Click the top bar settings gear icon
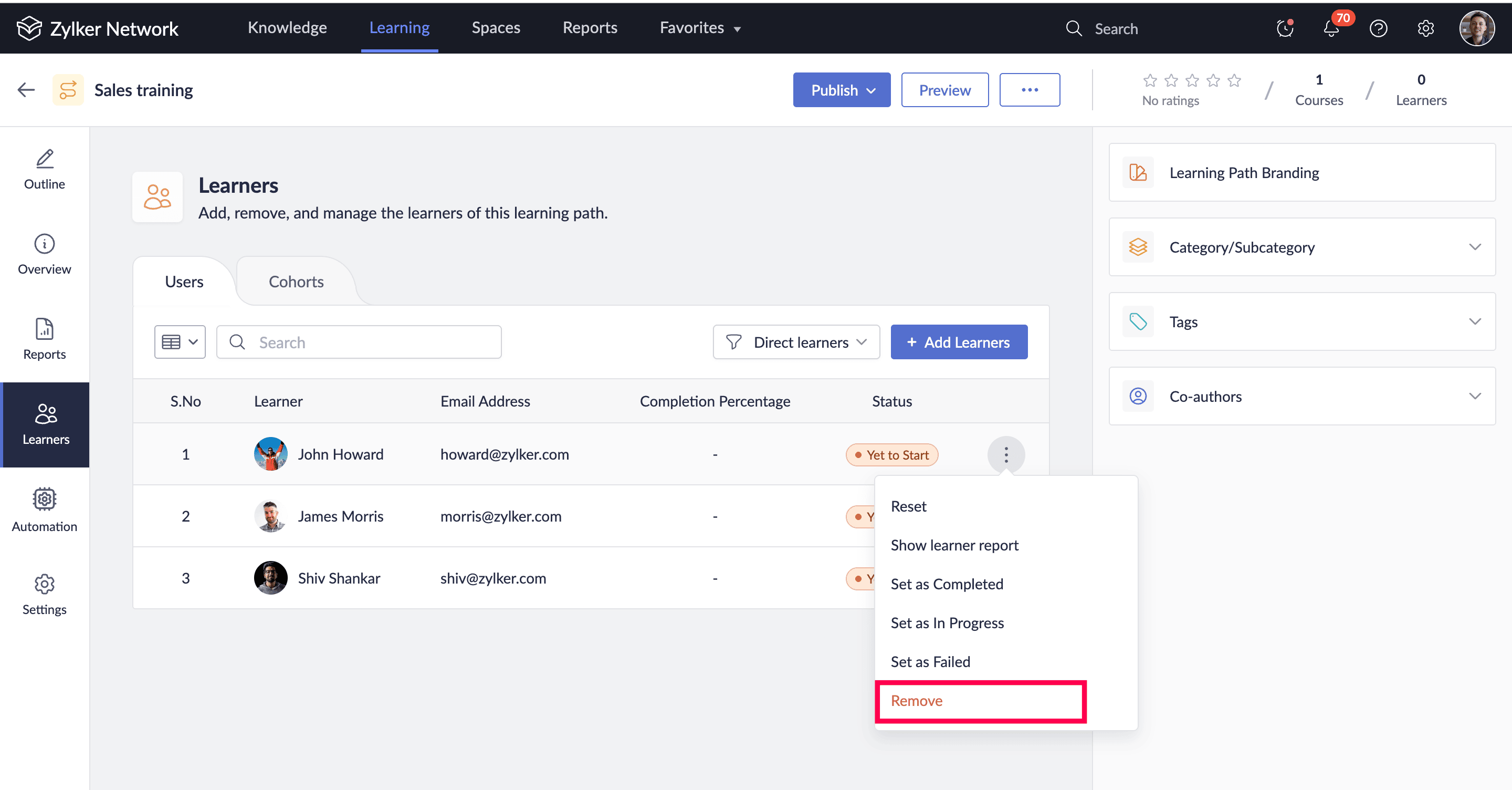Viewport: 1512px width, 790px height. tap(1425, 29)
